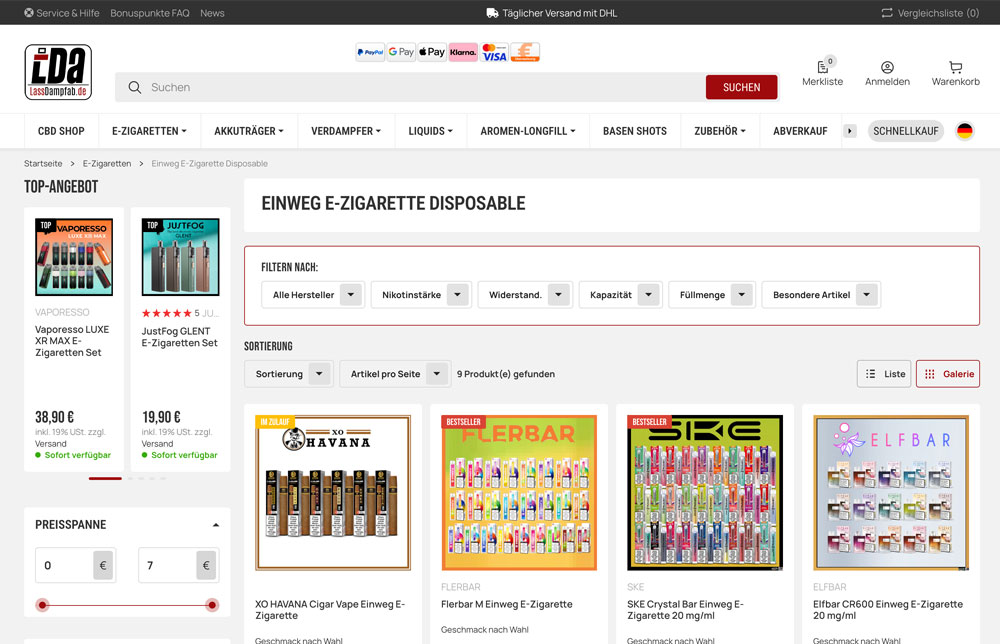1000x644 pixels.
Task: Open Flerbar product image
Action: (519, 493)
